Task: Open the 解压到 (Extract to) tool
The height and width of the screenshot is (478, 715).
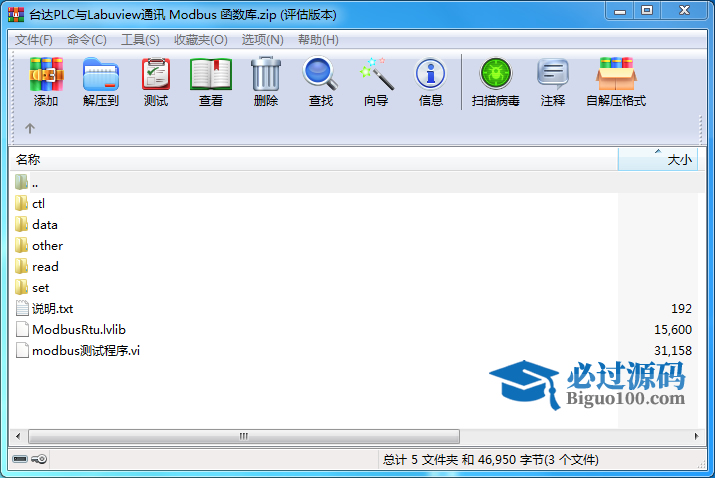Action: (101, 74)
